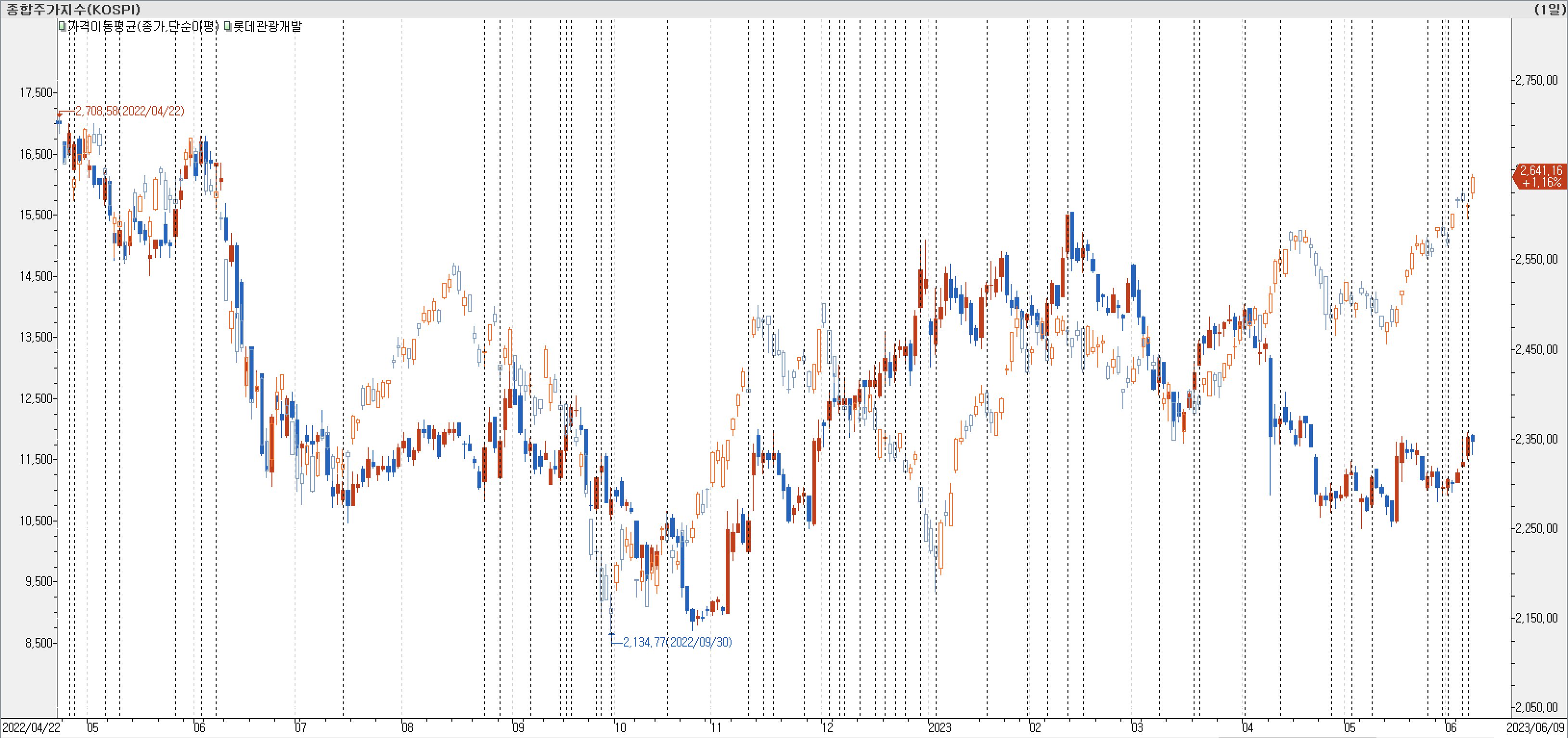Click the 17,500 left price axis label
This screenshot has width=1568, height=738.
coord(36,92)
